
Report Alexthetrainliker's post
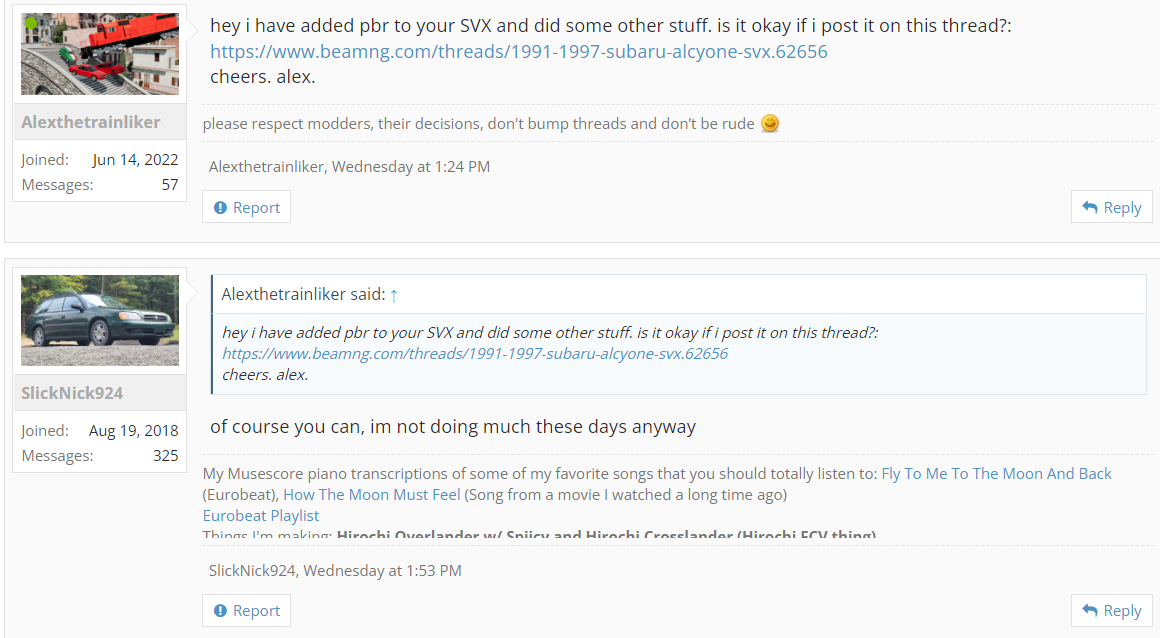pyautogui.click(x=246, y=207)
